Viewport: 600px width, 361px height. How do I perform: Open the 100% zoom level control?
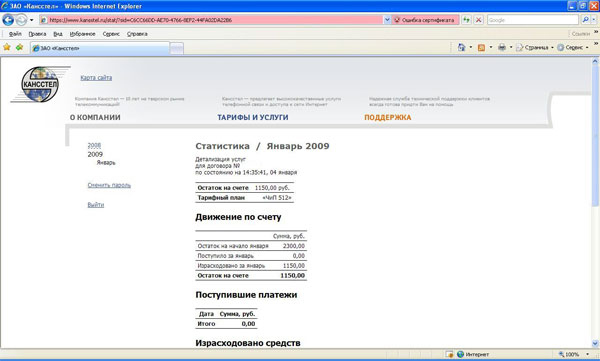[574, 354]
